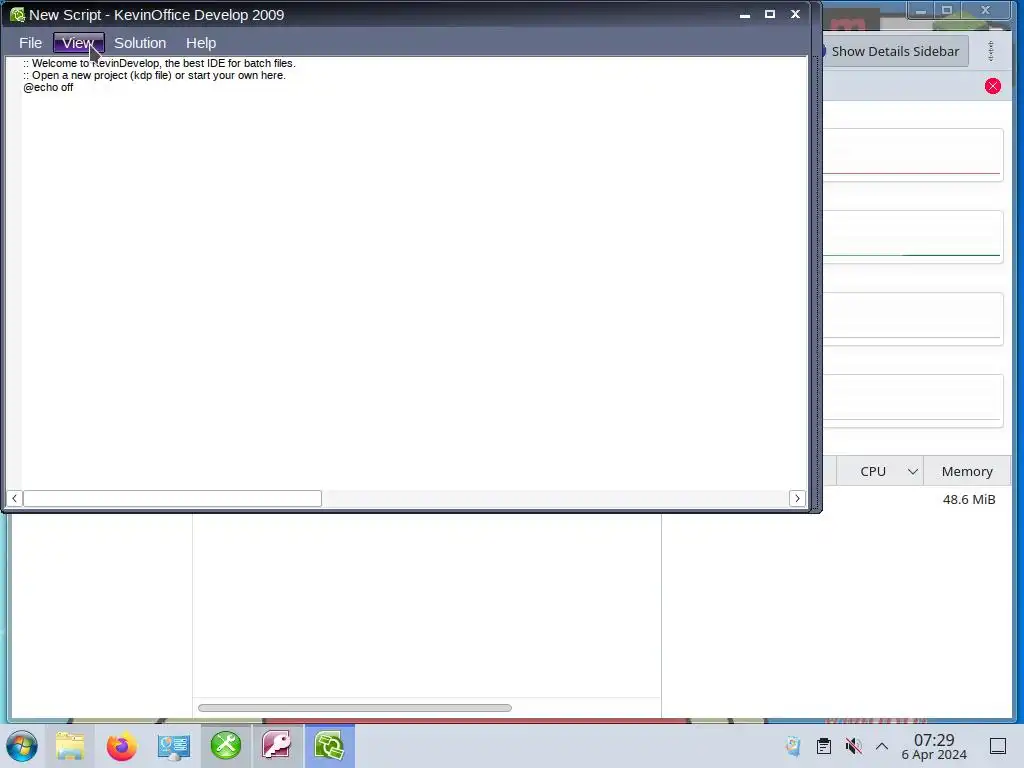The height and width of the screenshot is (768, 1024).
Task: Click the 'Open a new project (kdp file)' line
Action: (x=154, y=75)
